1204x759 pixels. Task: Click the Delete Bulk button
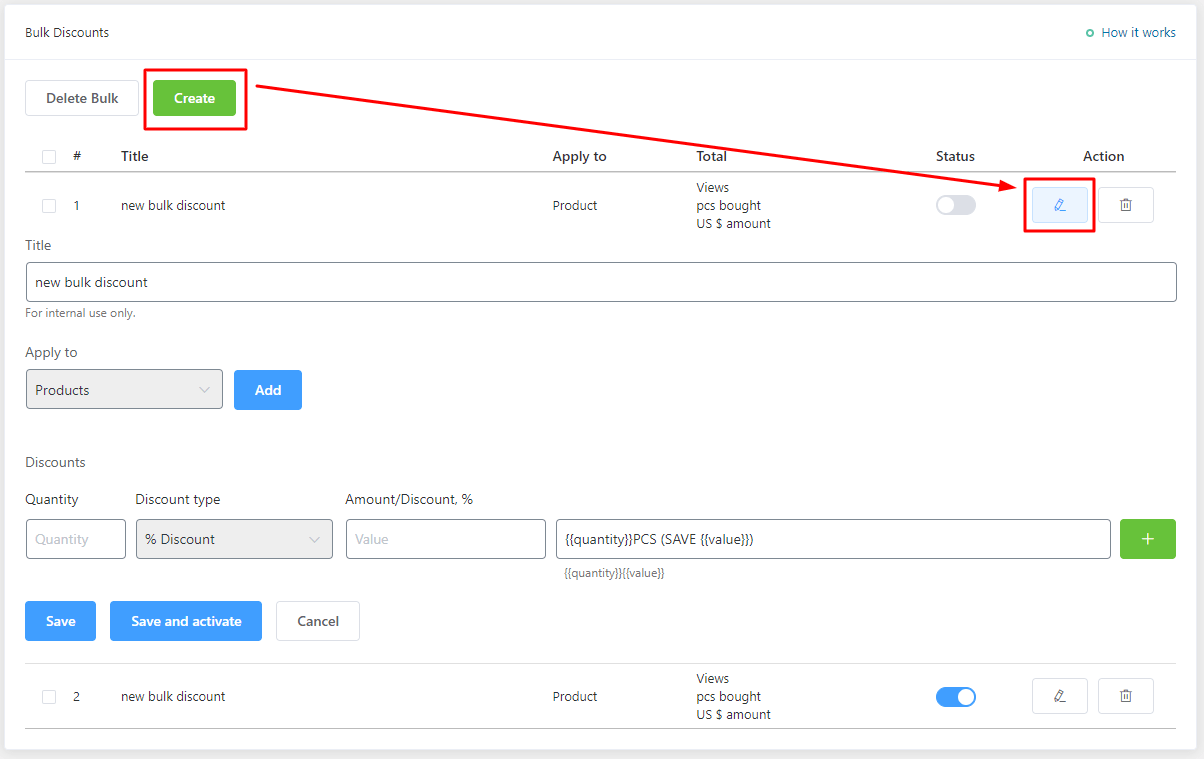[x=82, y=98]
